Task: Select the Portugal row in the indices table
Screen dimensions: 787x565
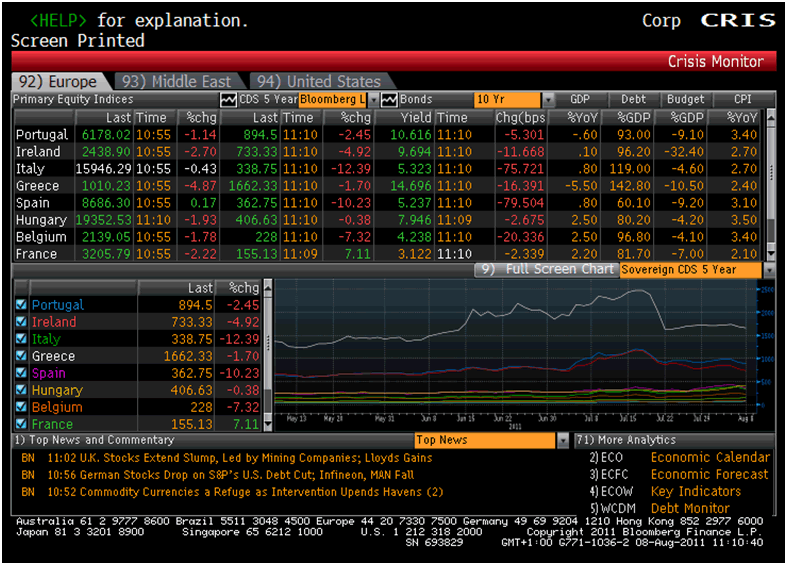Action: click(387, 134)
